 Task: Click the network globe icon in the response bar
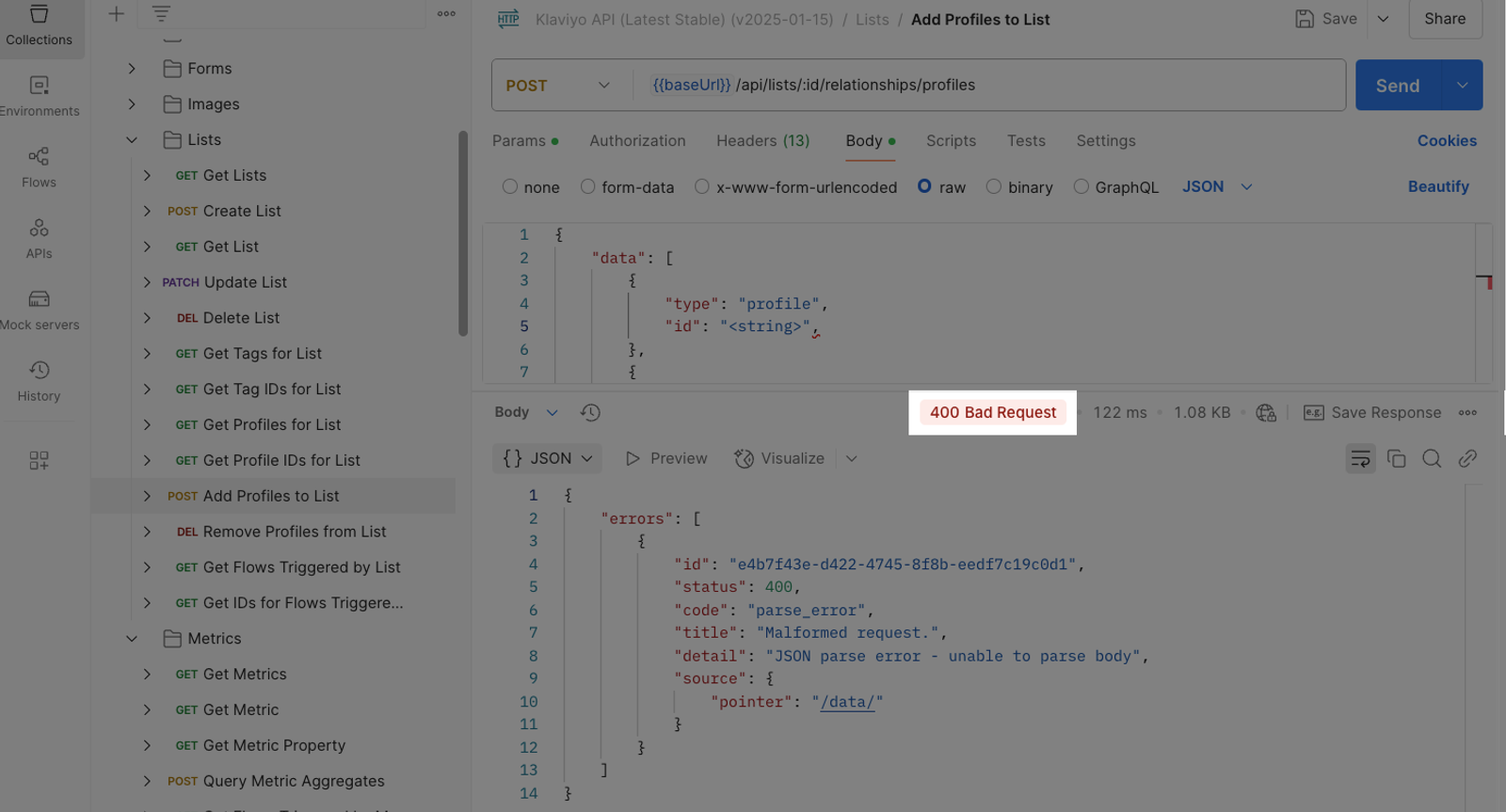click(1266, 412)
